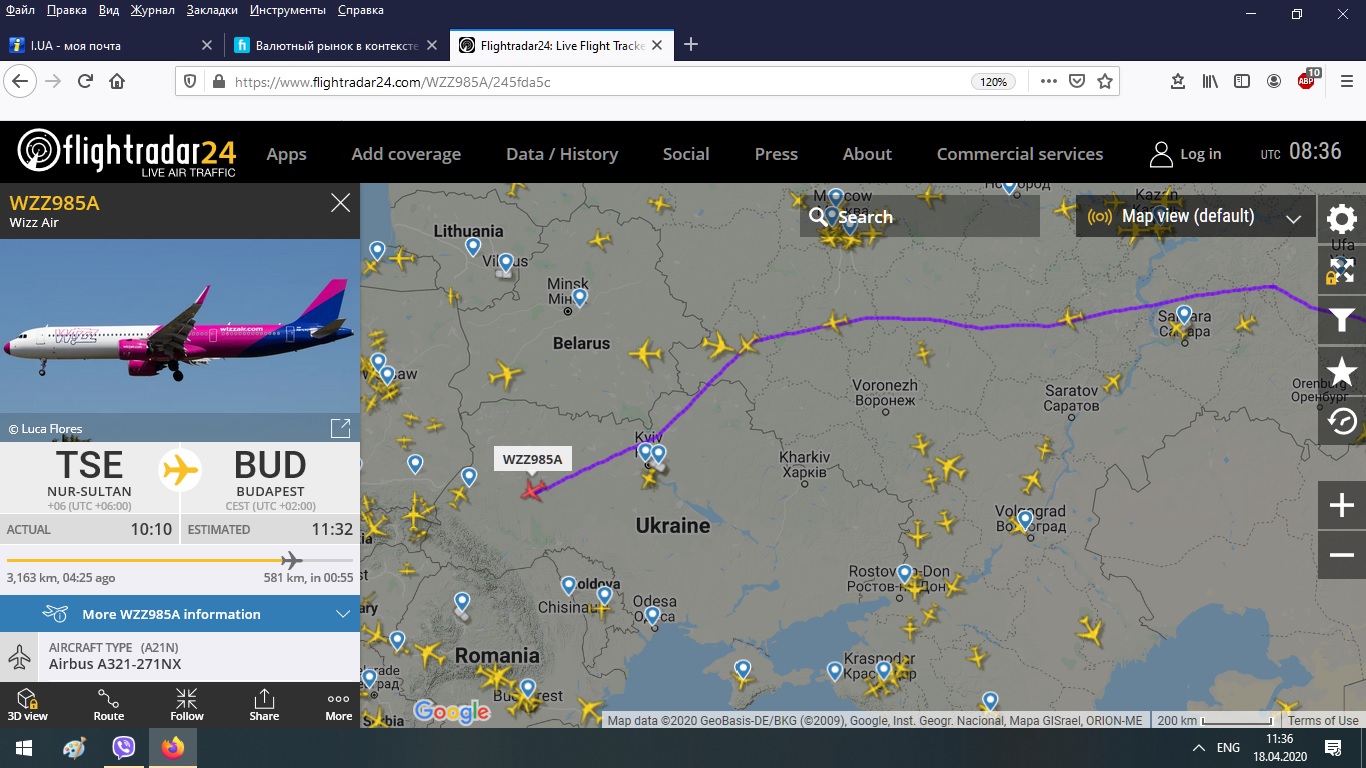Open the Press page
The height and width of the screenshot is (768, 1366).
[776, 154]
